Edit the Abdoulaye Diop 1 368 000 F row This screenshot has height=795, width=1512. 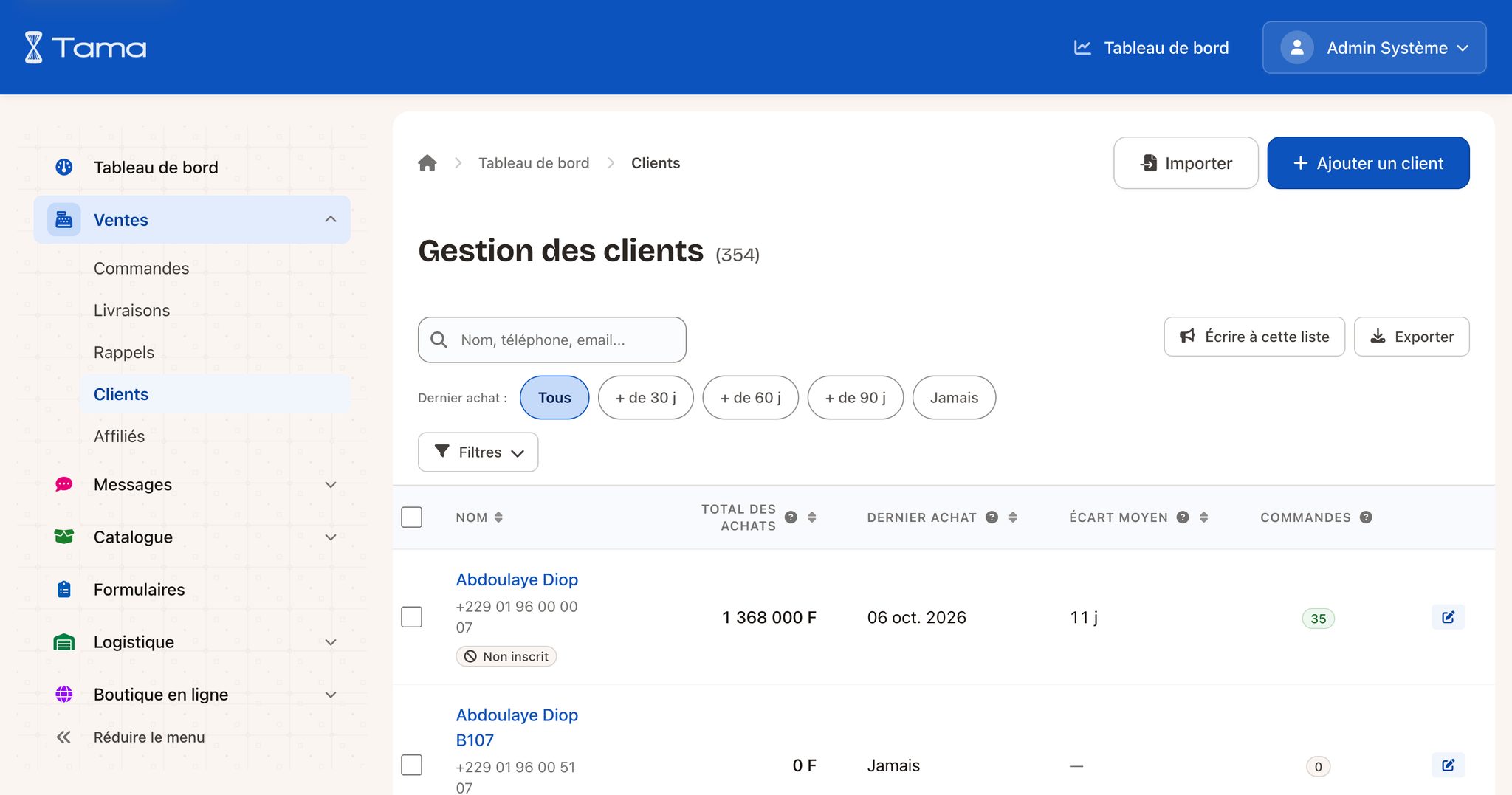tap(1448, 617)
